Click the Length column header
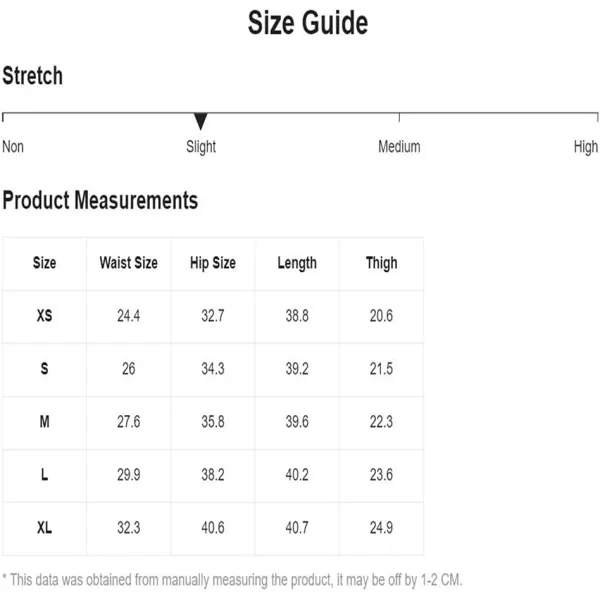Screen dimensions: 600x600 (297, 263)
